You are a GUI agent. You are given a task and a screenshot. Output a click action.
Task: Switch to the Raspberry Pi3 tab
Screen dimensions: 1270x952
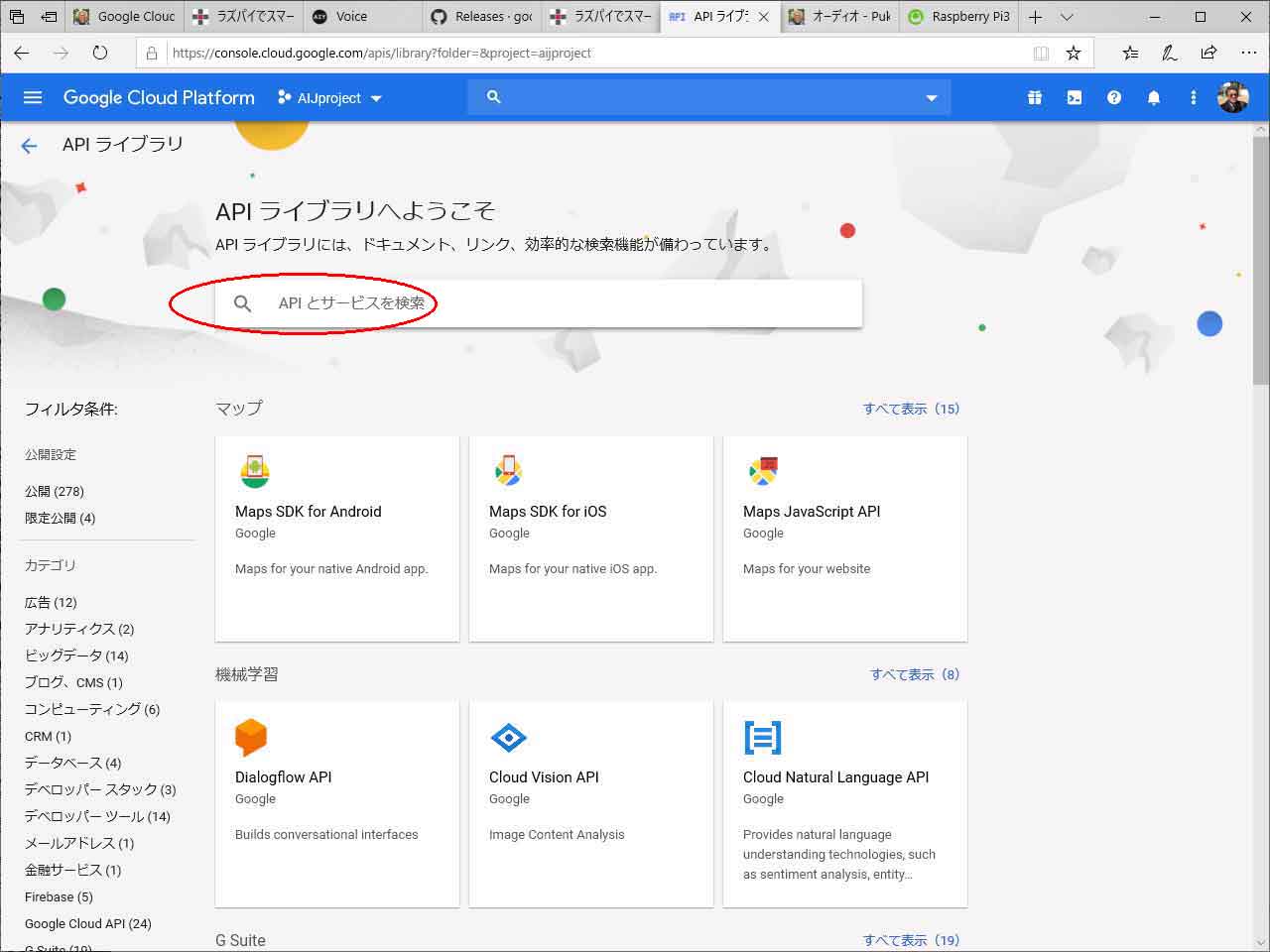(x=958, y=17)
